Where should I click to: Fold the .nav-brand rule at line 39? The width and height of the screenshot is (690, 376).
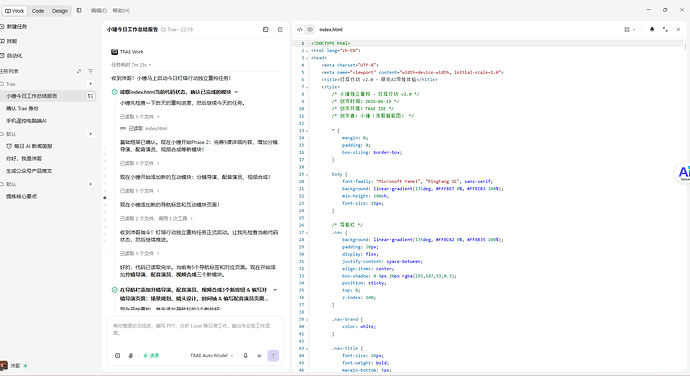point(307,319)
